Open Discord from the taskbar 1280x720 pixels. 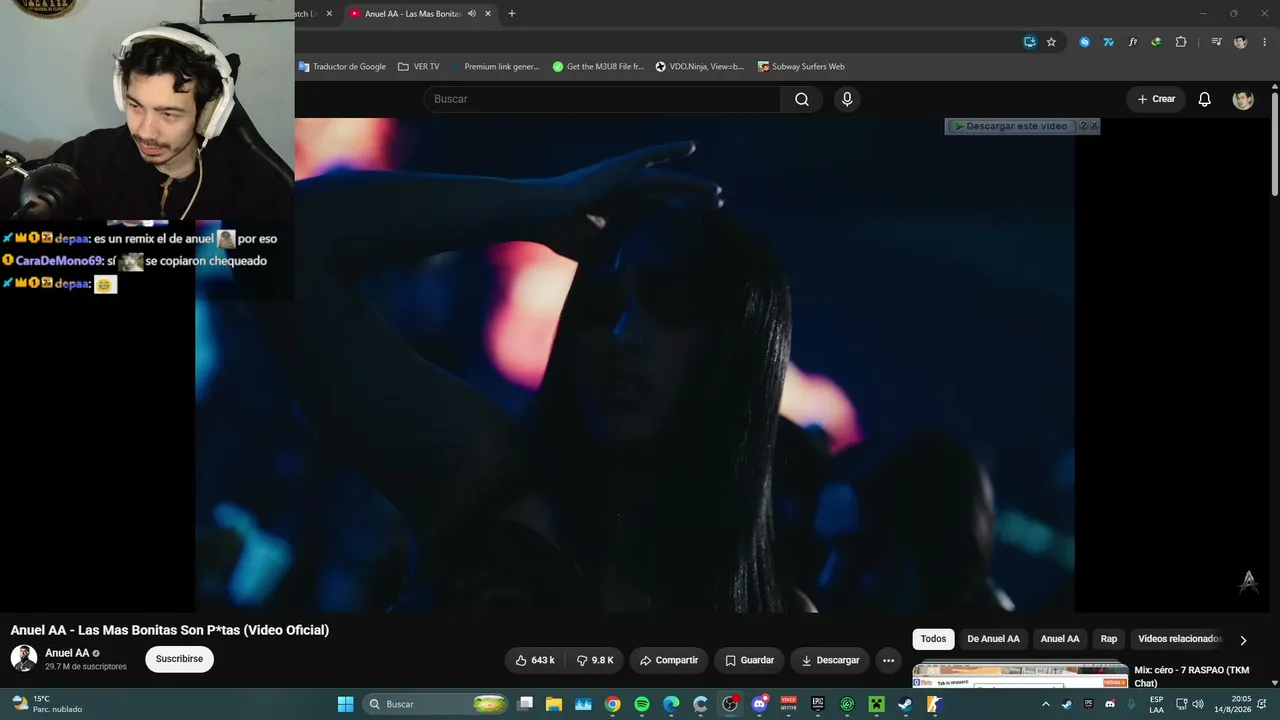759,704
